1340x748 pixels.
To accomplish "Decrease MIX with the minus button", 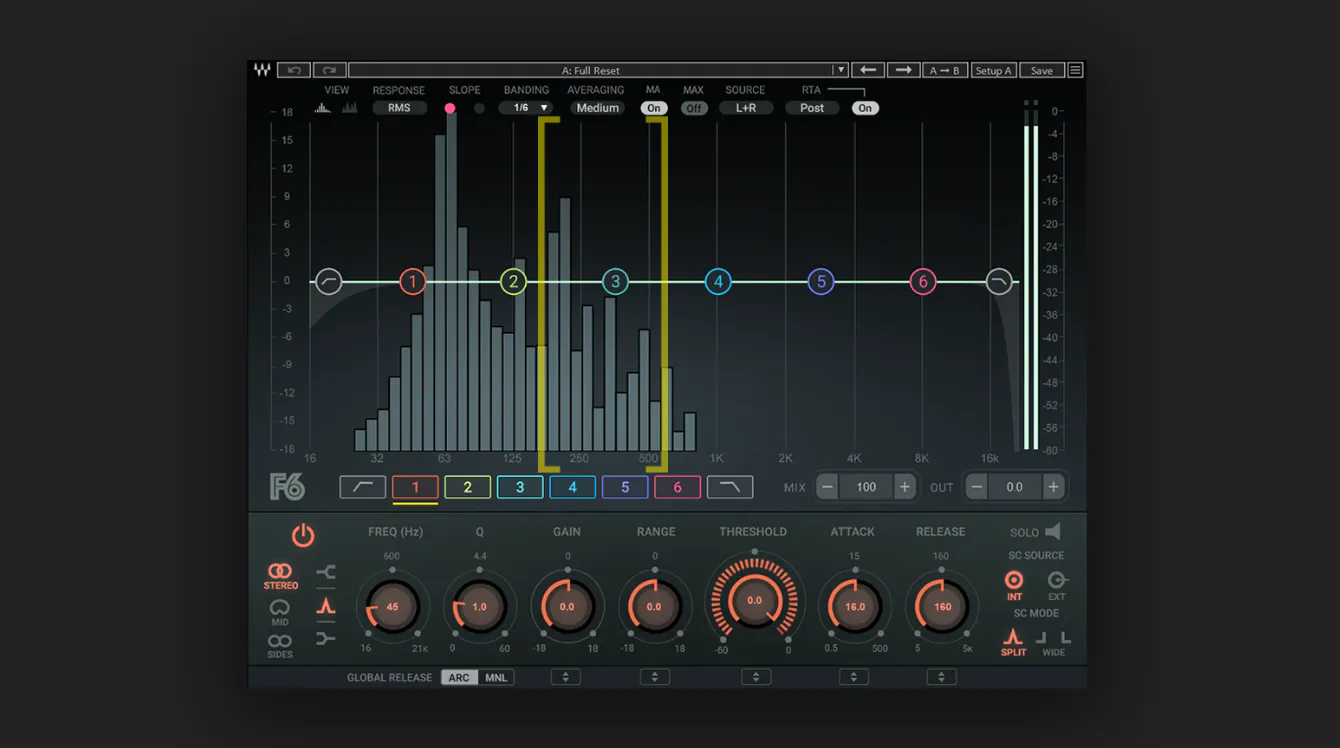I will click(827, 487).
